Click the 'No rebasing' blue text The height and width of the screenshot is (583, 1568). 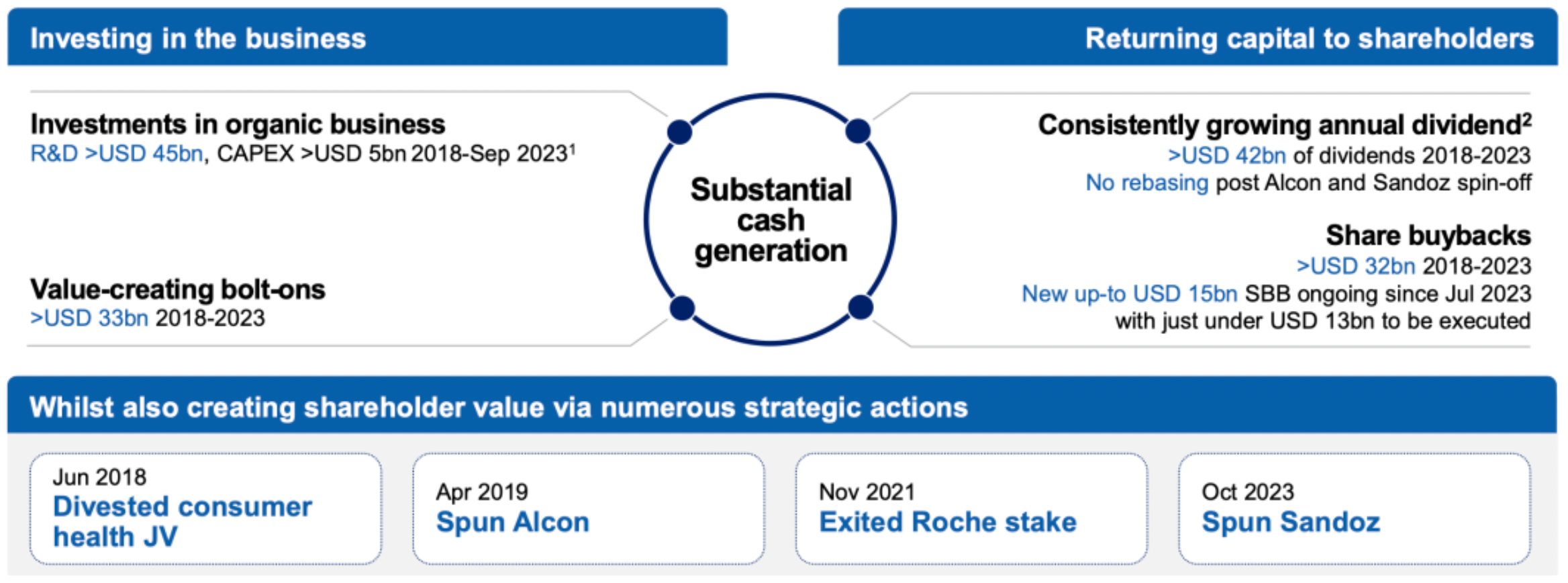coord(1146,183)
